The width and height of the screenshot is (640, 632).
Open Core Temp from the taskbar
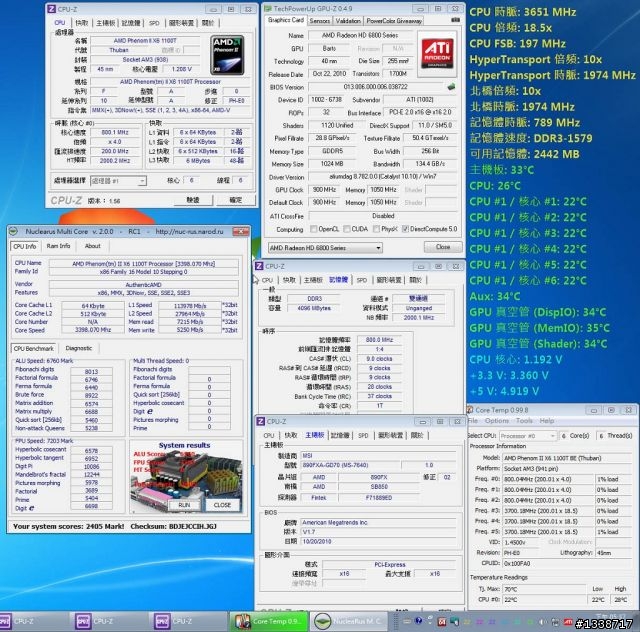(x=270, y=621)
